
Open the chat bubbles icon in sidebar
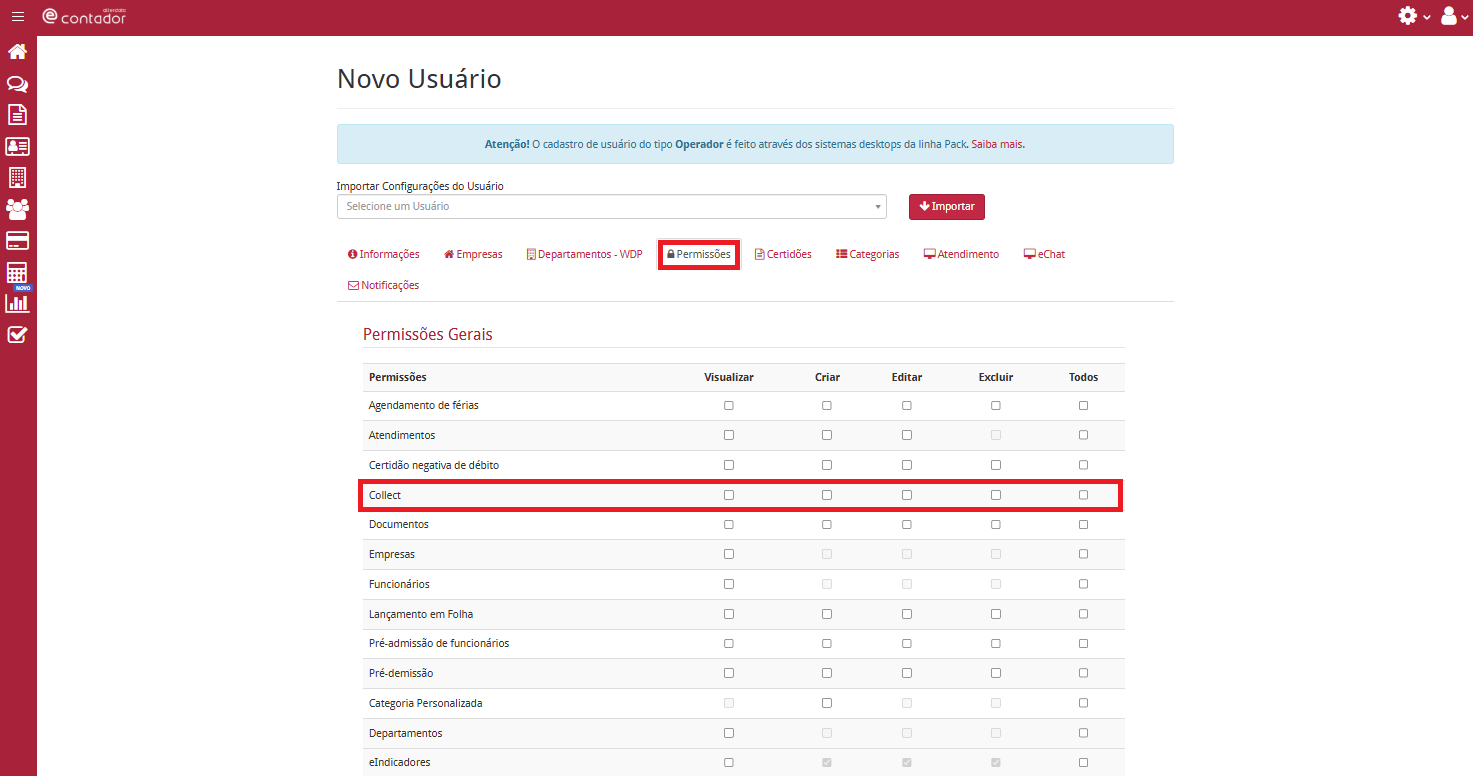point(17,84)
